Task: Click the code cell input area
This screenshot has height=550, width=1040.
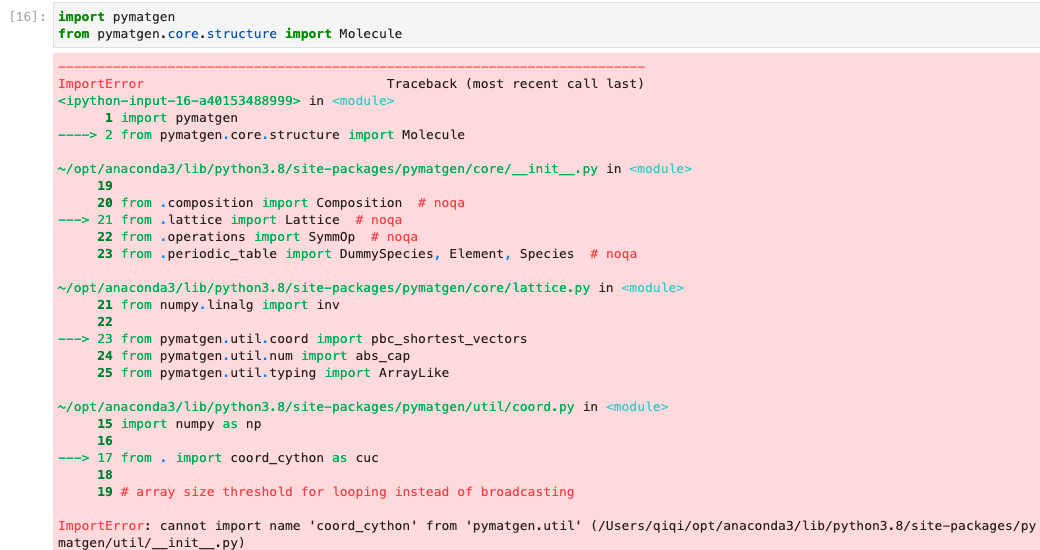Action: [x=547, y=25]
